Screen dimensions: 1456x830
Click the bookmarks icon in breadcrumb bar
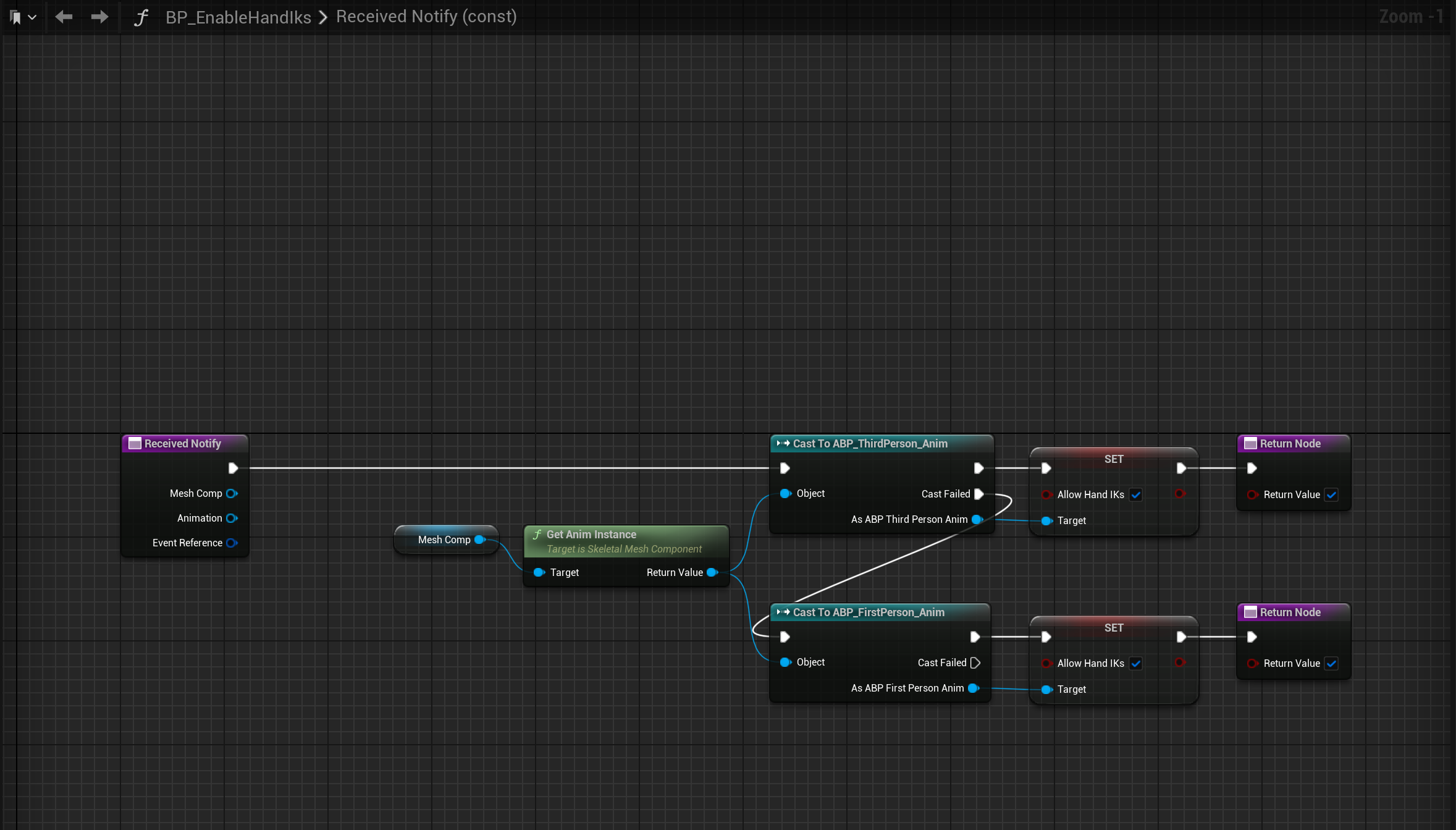tap(16, 17)
